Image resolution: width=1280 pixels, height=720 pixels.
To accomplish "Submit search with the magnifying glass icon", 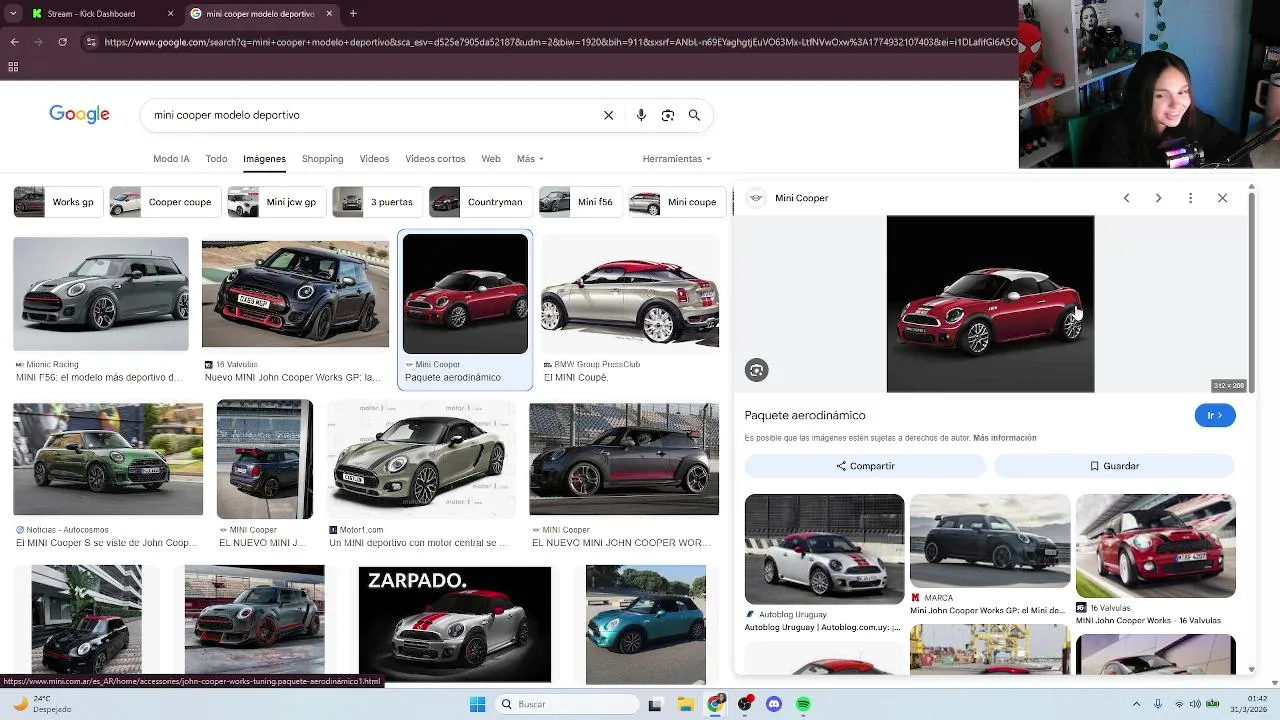I will [694, 115].
